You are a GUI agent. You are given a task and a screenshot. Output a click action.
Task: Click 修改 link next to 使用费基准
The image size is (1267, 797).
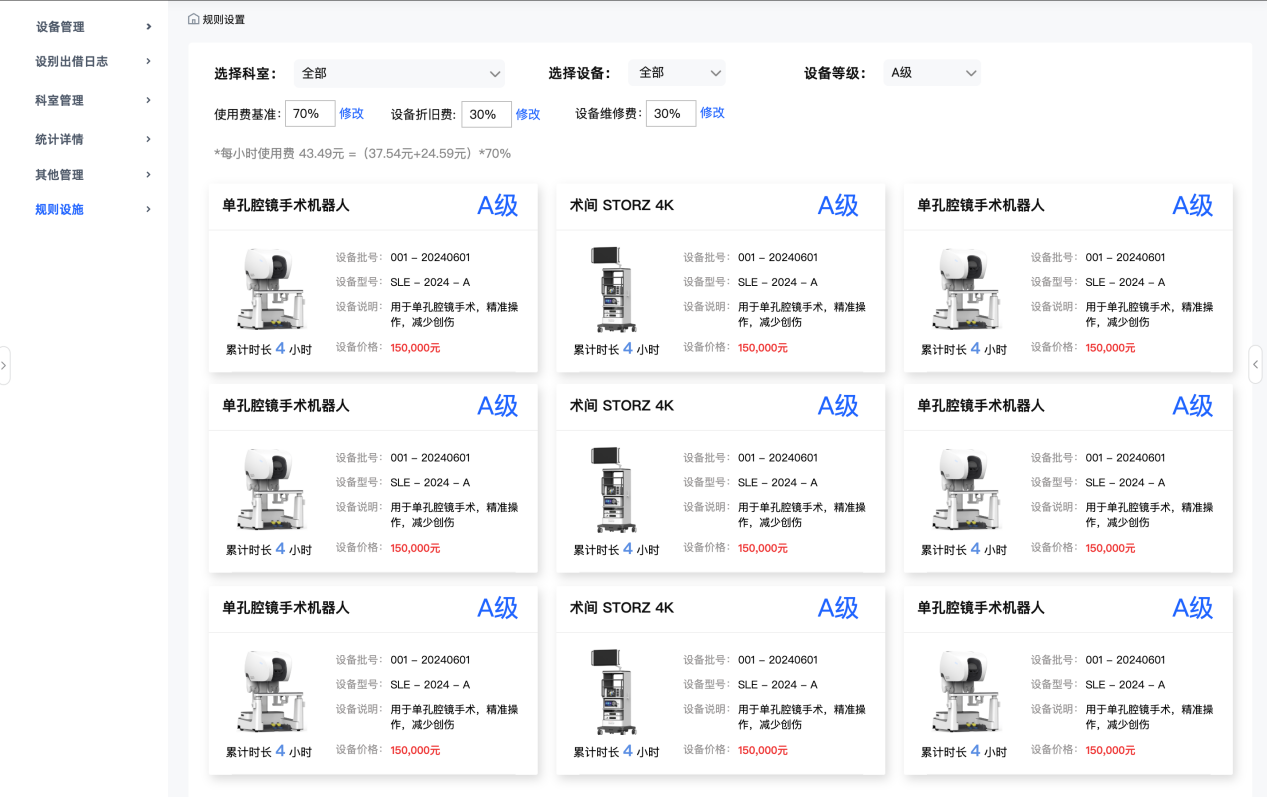click(x=351, y=113)
